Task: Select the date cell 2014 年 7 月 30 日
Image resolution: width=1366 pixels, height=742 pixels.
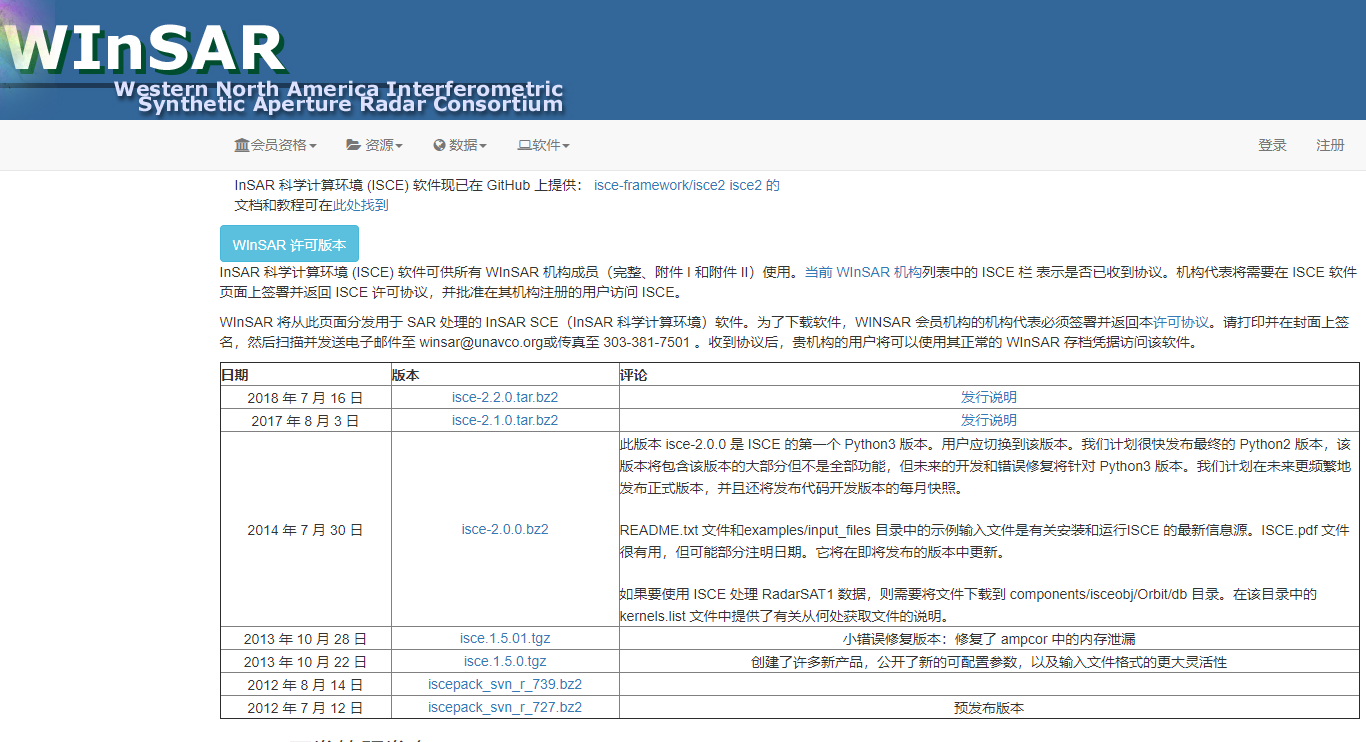Action: pos(305,529)
